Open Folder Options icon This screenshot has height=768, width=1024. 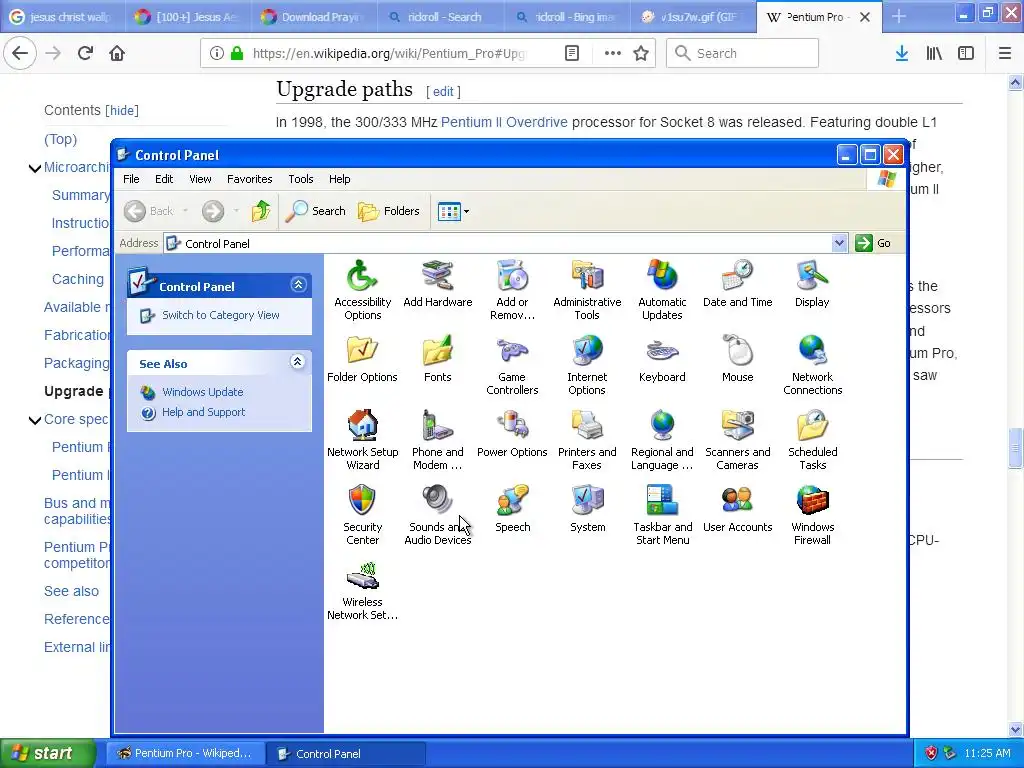click(x=362, y=359)
